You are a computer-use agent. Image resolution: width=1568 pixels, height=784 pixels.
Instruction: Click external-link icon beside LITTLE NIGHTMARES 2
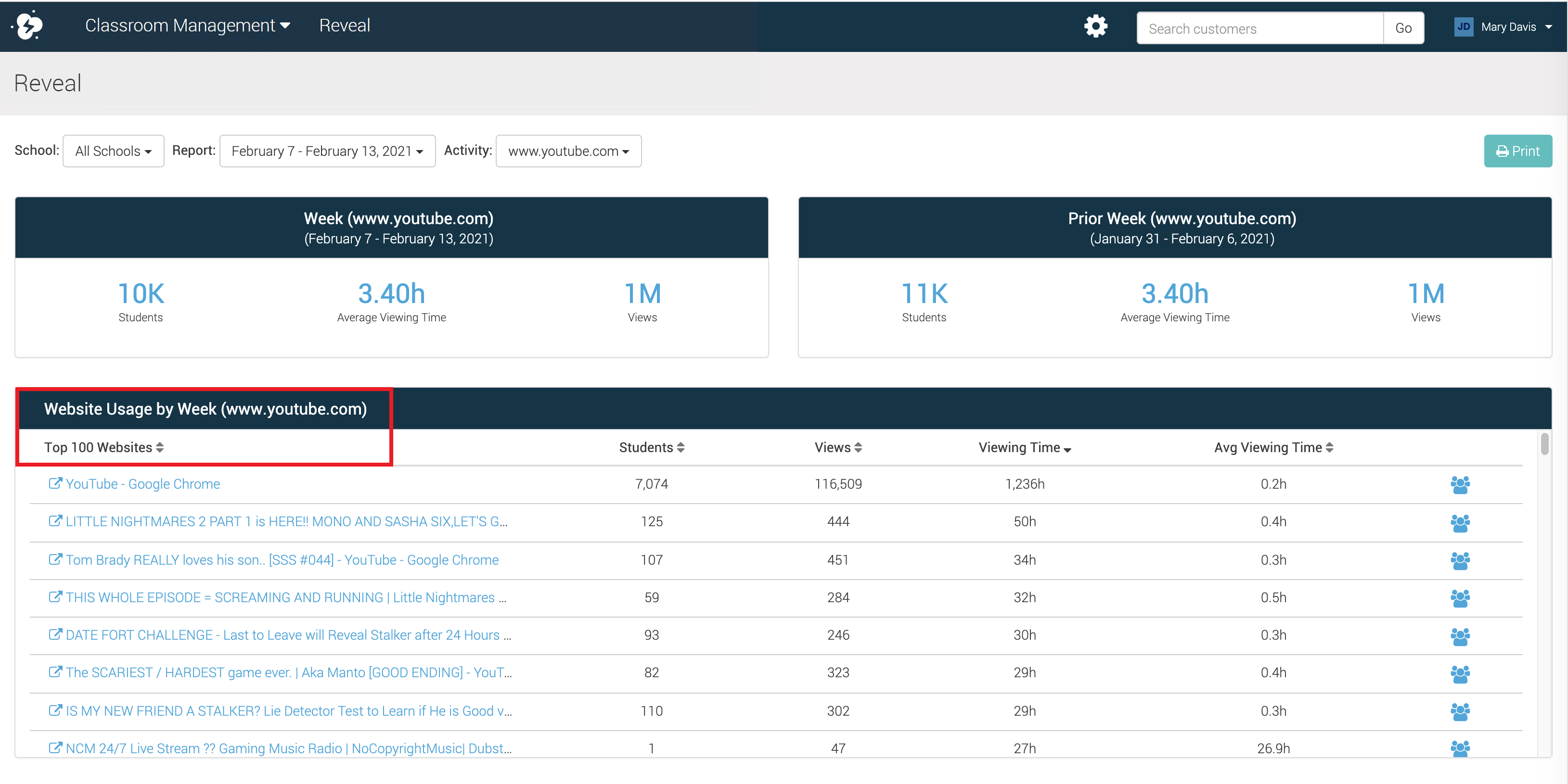[x=55, y=520]
